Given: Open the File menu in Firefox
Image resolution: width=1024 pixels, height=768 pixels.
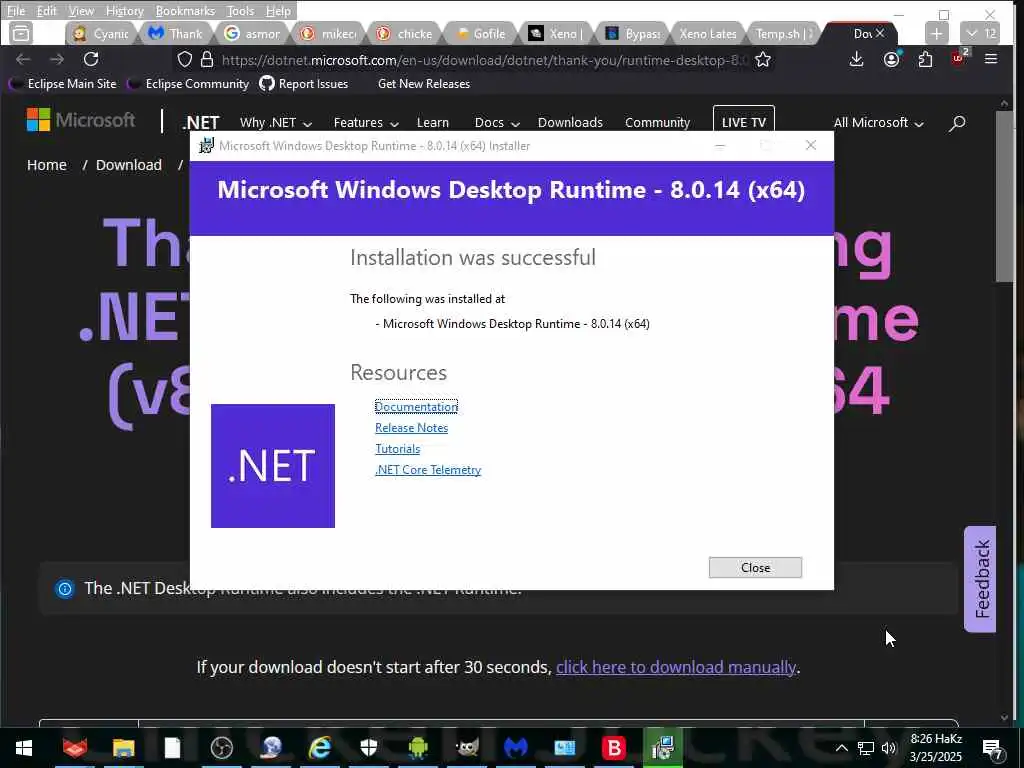Looking at the screenshot, I should pos(16,10).
